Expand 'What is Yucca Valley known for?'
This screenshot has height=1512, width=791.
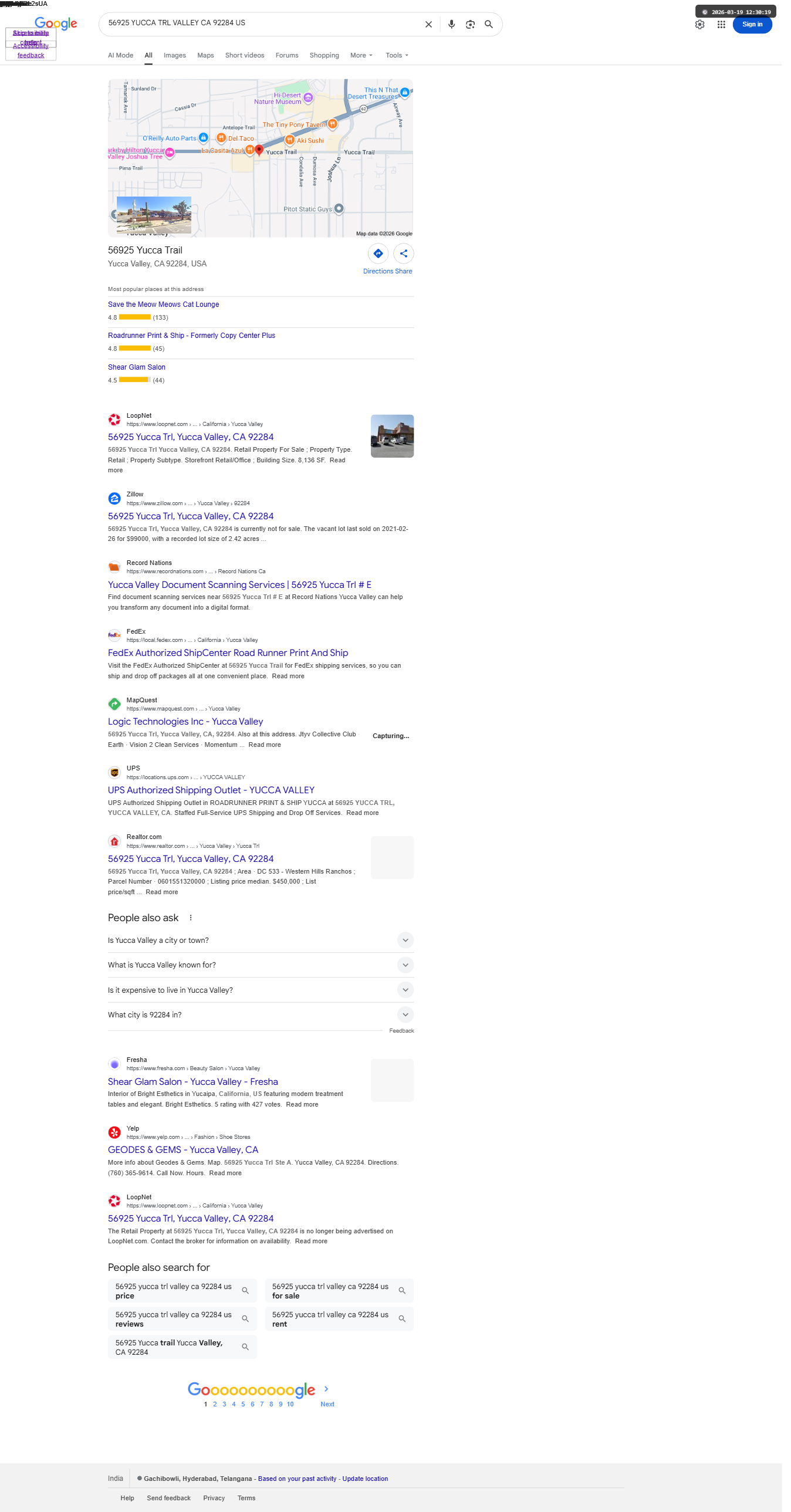click(261, 965)
